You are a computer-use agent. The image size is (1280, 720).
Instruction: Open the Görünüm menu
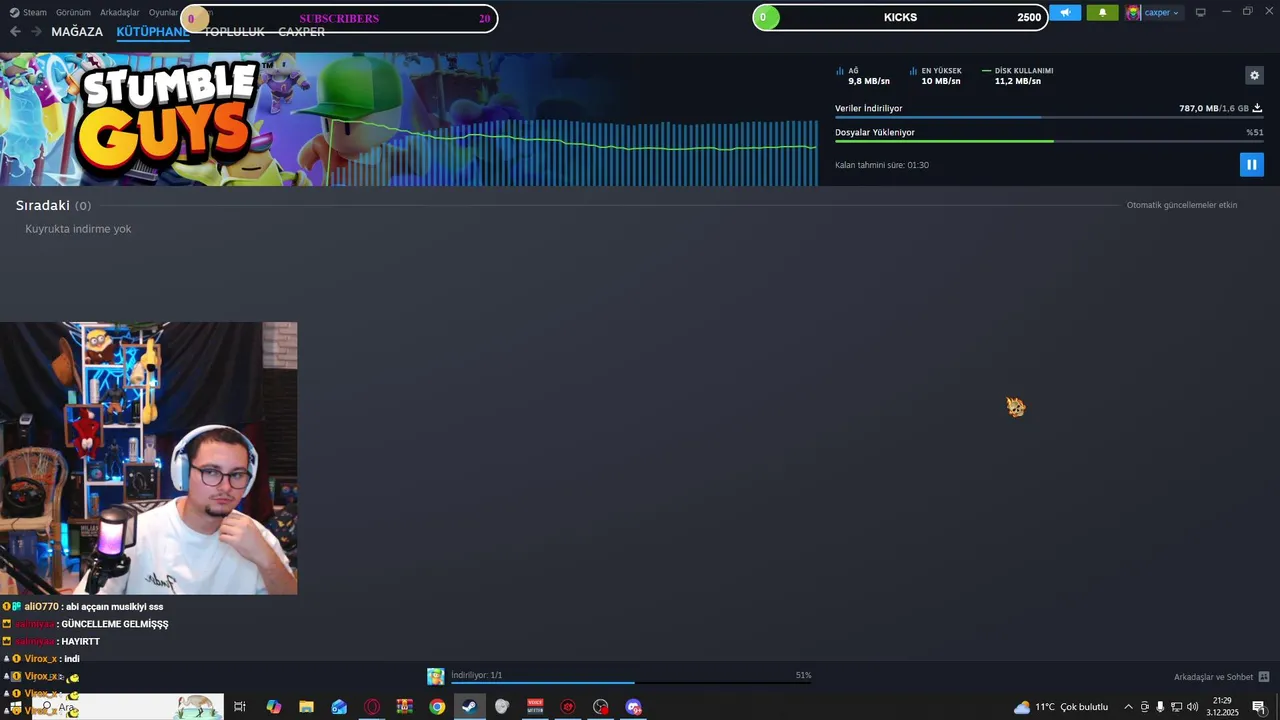(x=73, y=13)
